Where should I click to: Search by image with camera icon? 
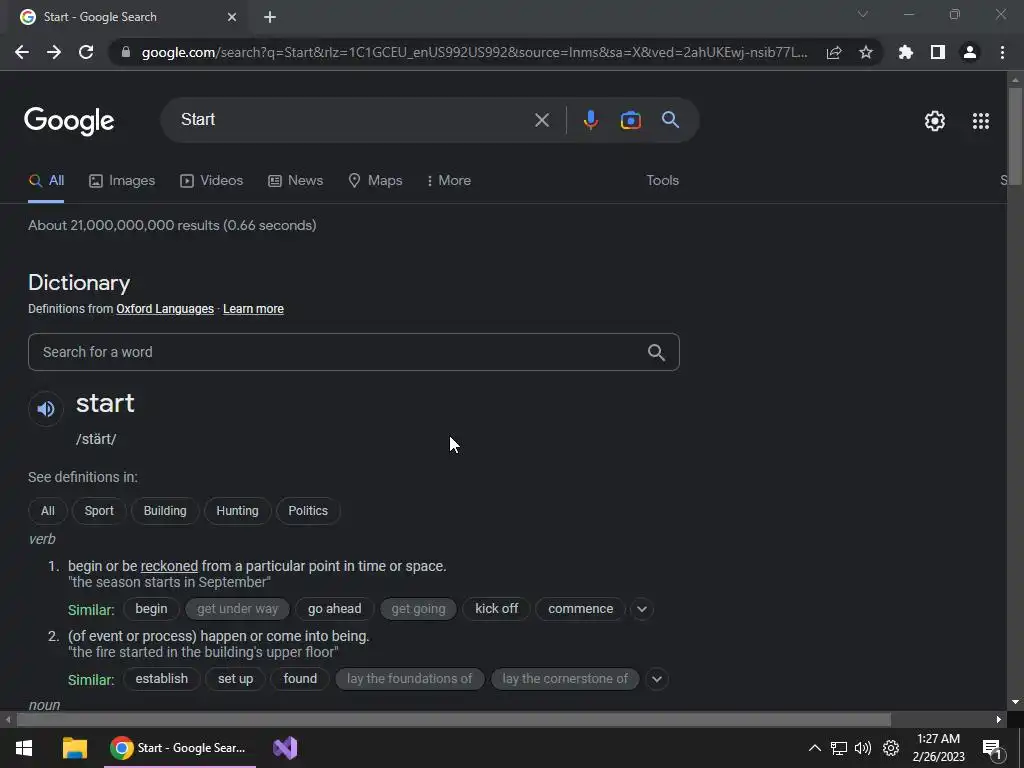tap(631, 120)
